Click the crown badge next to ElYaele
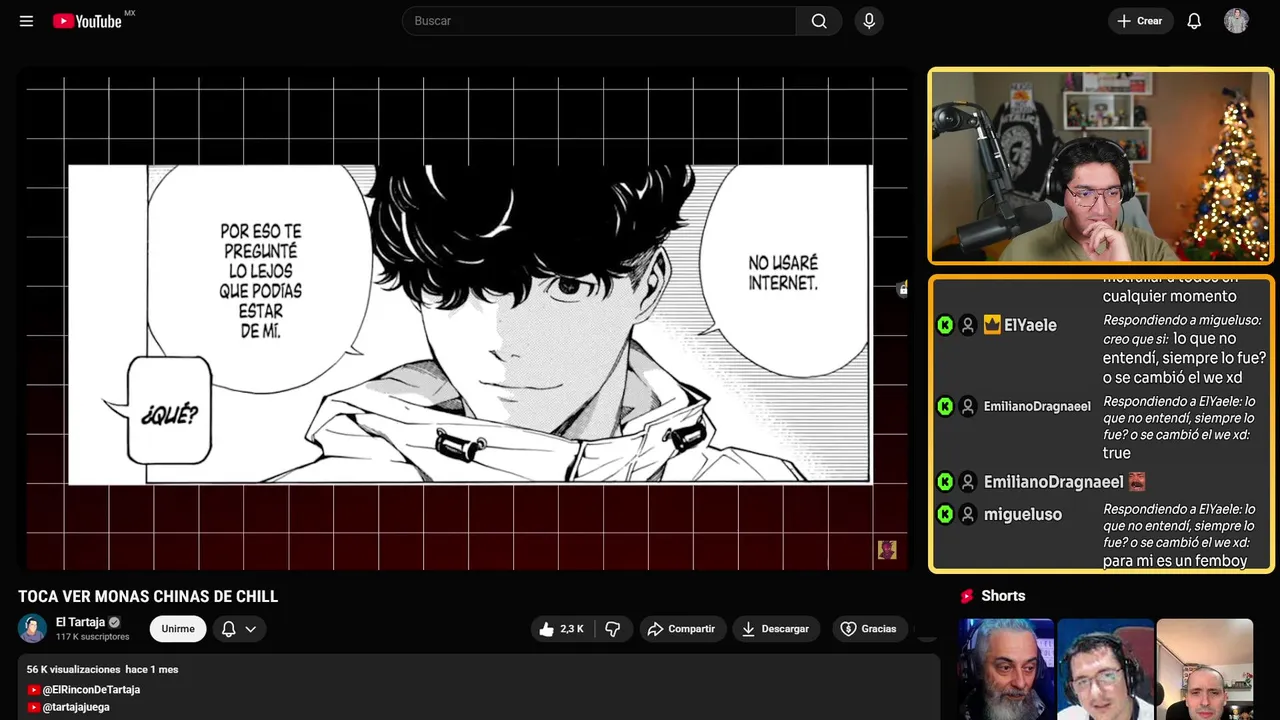The image size is (1280, 720). (x=992, y=324)
